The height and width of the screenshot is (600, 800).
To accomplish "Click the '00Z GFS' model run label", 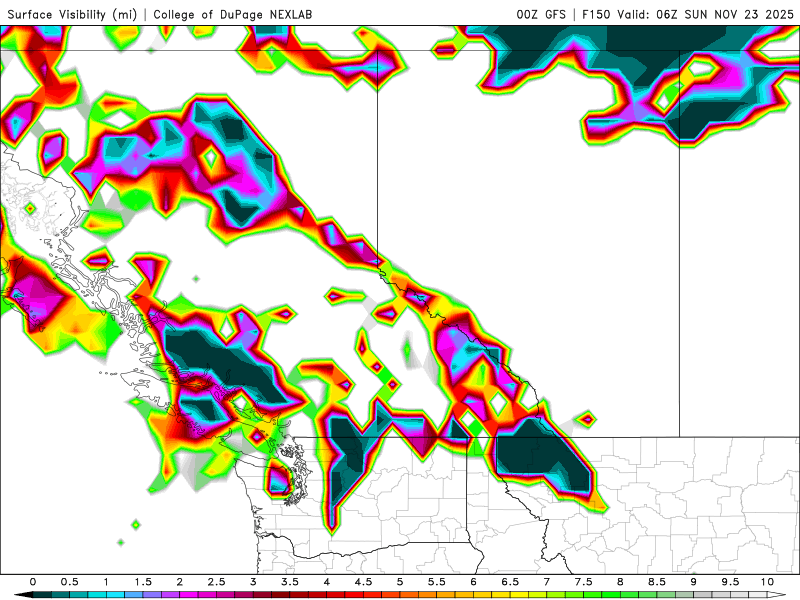I will pyautogui.click(x=541, y=15).
